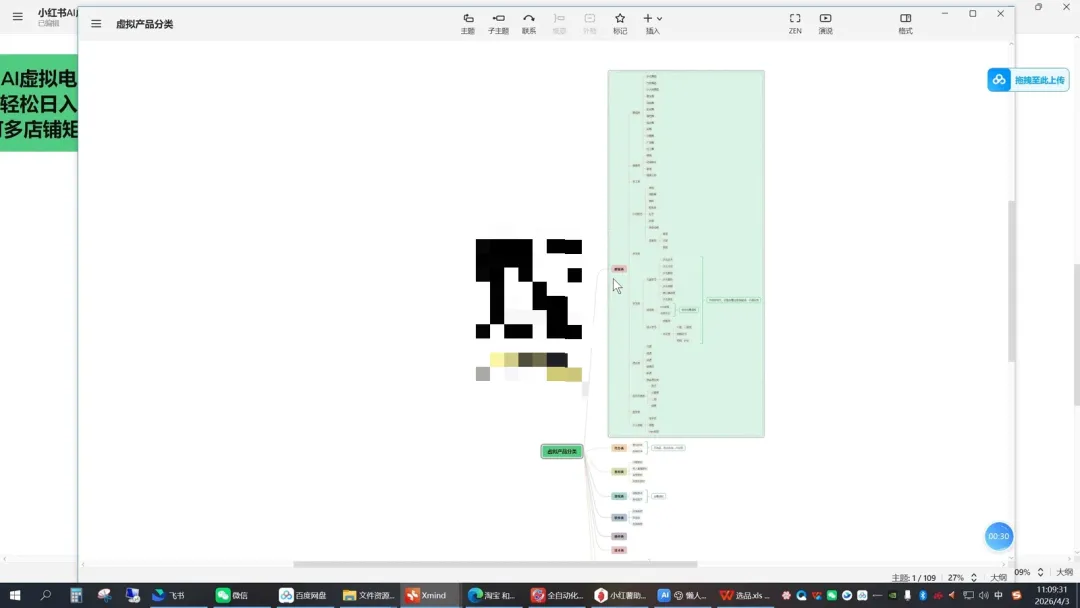The width and height of the screenshot is (1080, 608).
Task: Open the 插入 insert dropdown
Action: pyautogui.click(x=652, y=23)
